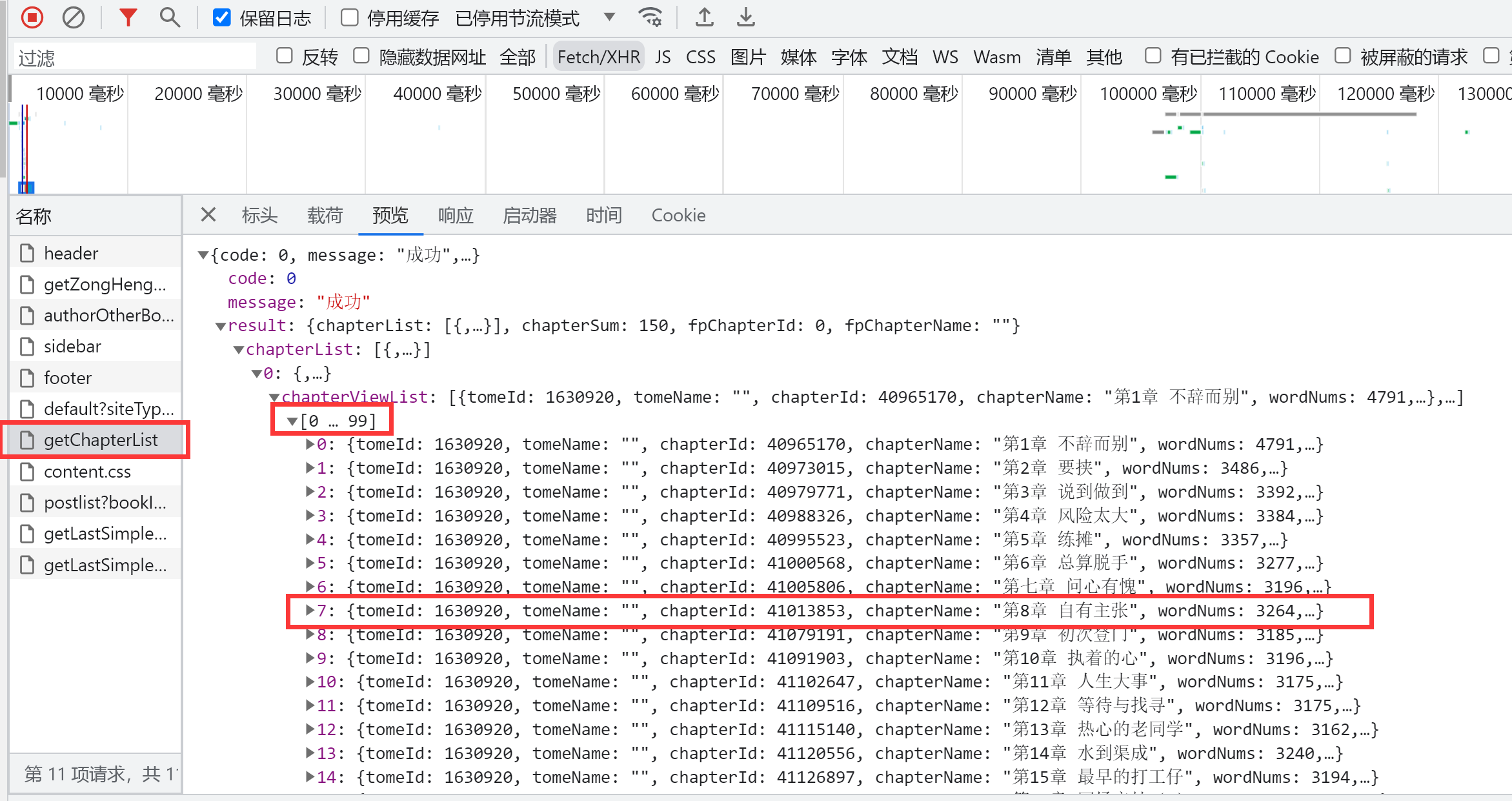Clear the network log
Image resolution: width=1512 pixels, height=801 pixels.
[73, 17]
